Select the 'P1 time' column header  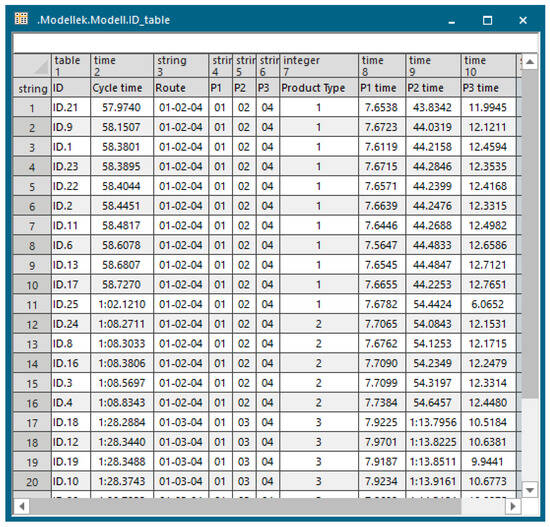click(x=382, y=88)
